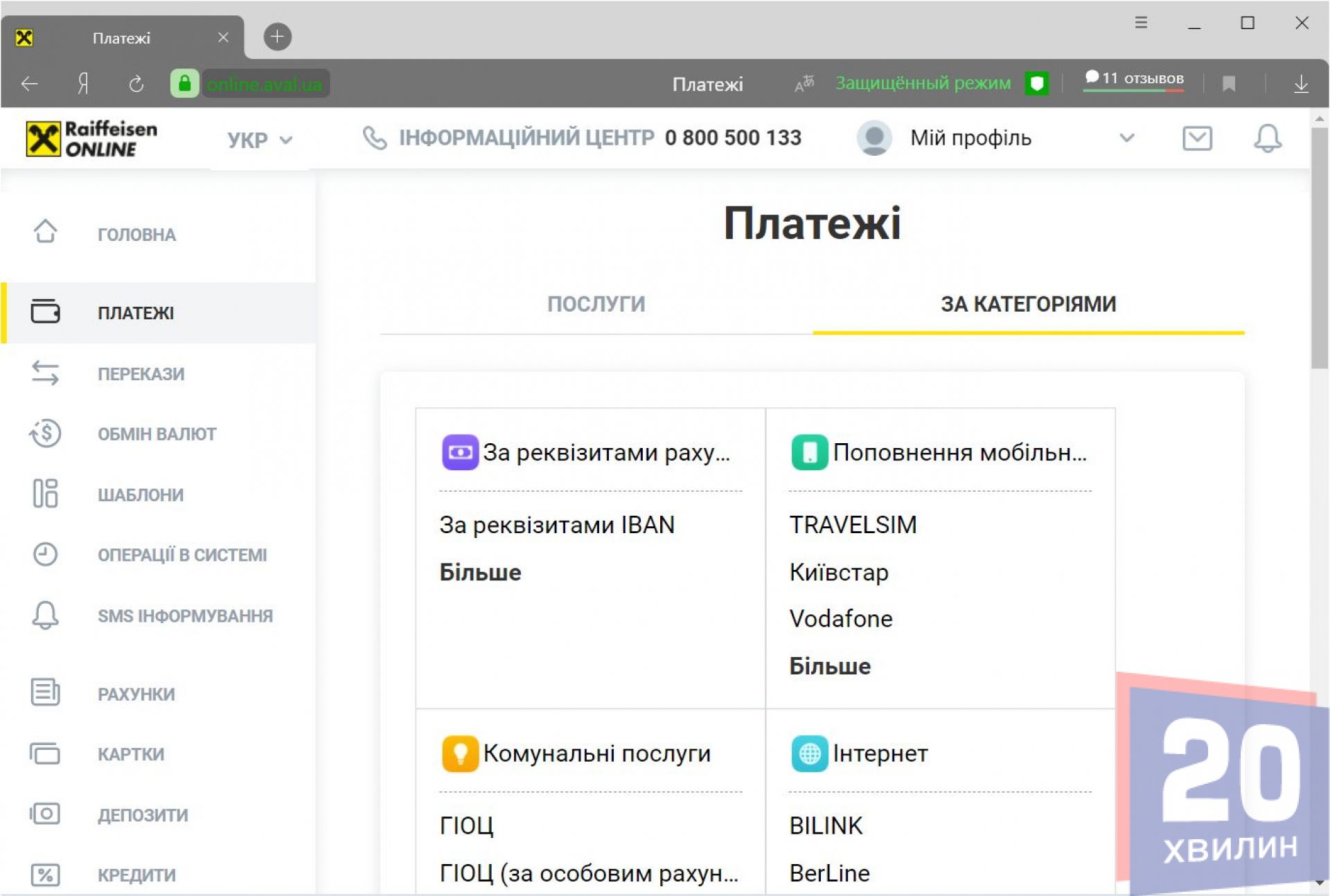Switch to the Послуги tab
The height and width of the screenshot is (896, 1330).
pyautogui.click(x=596, y=304)
